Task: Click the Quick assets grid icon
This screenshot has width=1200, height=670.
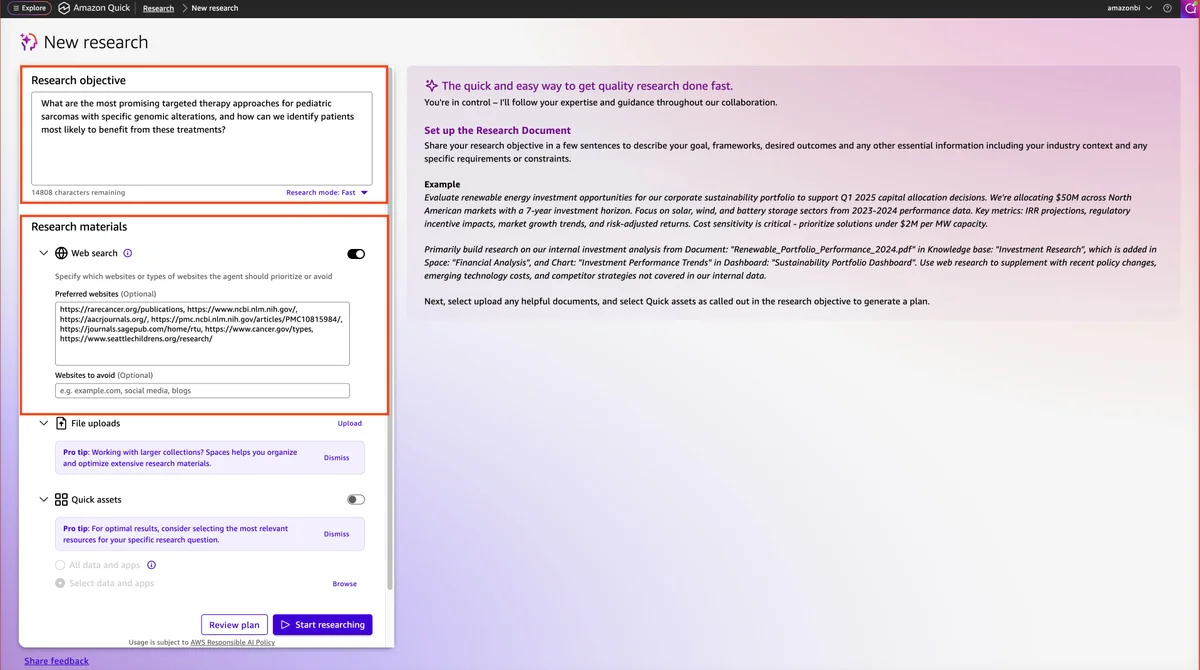Action: pos(61,500)
